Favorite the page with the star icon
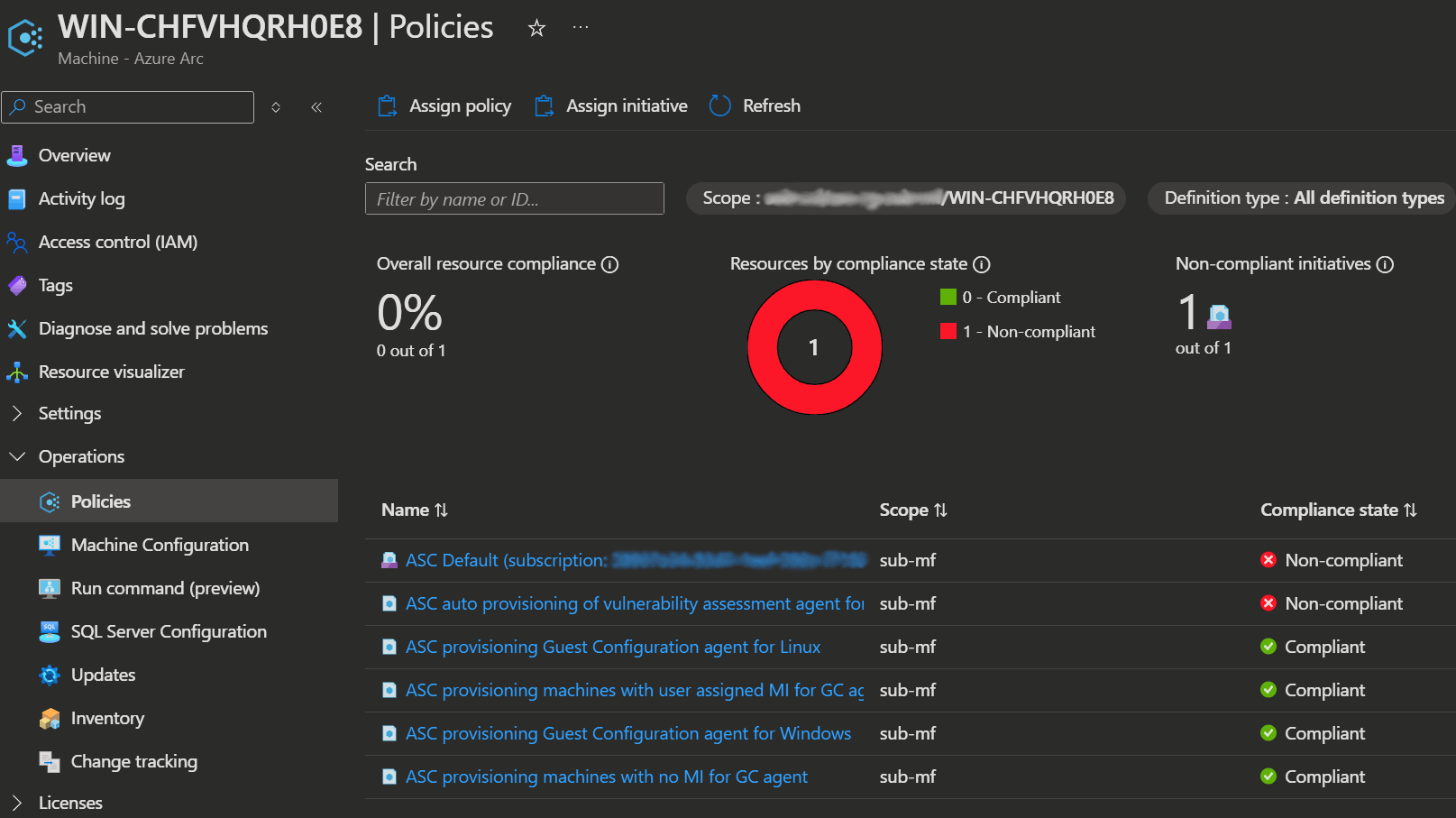Screen dimensions: 1456x818 (x=536, y=28)
